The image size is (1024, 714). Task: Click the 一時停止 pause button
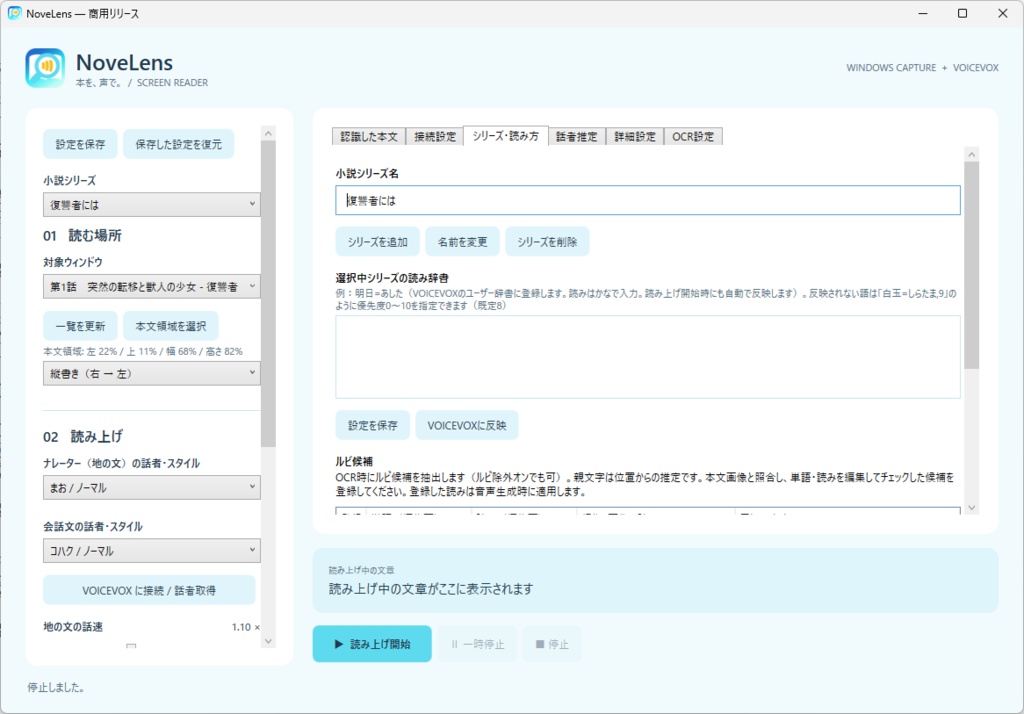click(x=477, y=644)
